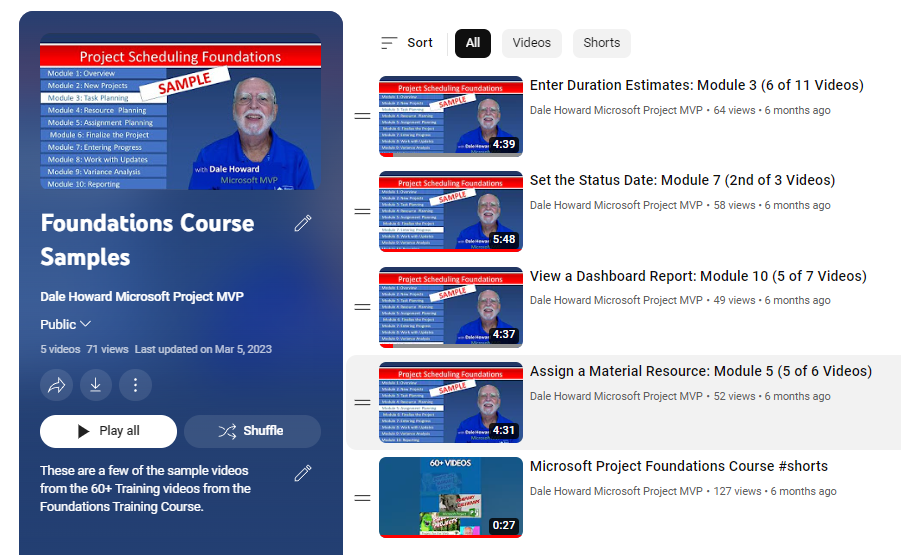901x555 pixels.
Task: Click the Shuffle button
Action: (x=252, y=431)
